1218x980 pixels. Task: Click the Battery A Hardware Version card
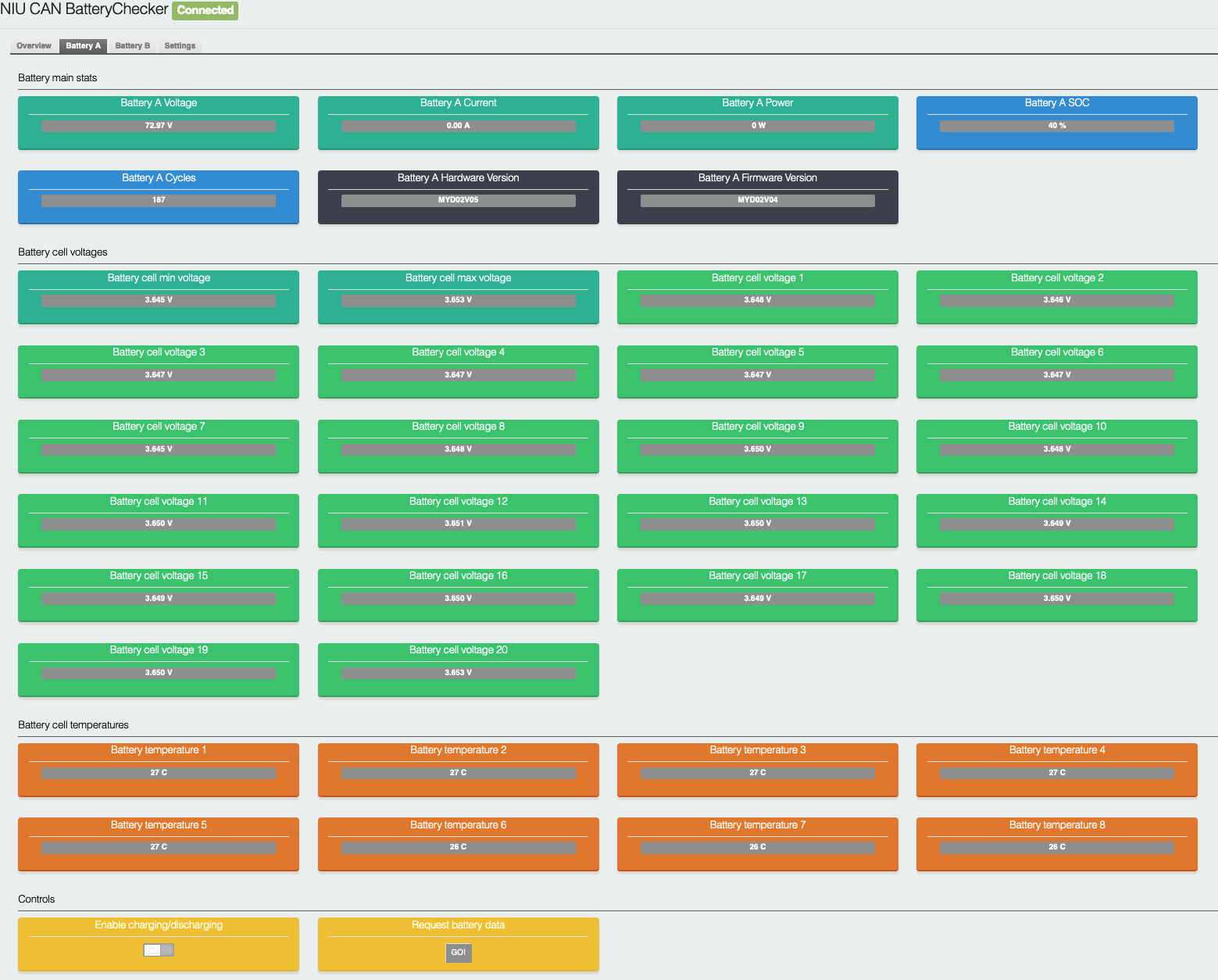458,197
